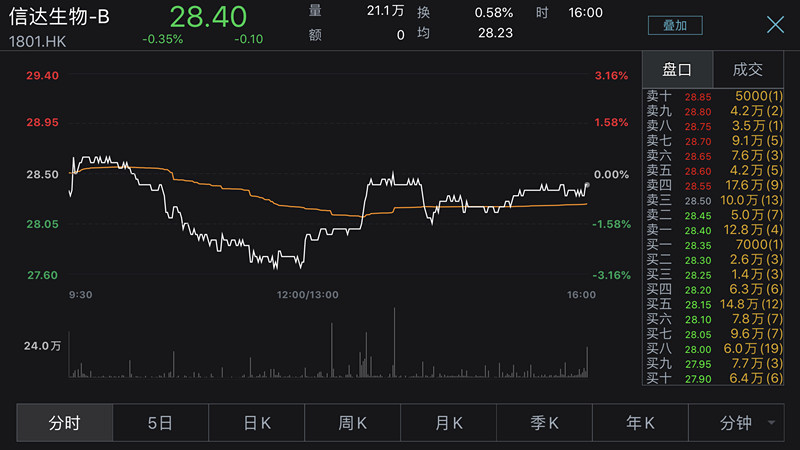Image resolution: width=800 pixels, height=450 pixels.
Task: Click the 29.40 top price axis label
Action: pyautogui.click(x=42, y=76)
